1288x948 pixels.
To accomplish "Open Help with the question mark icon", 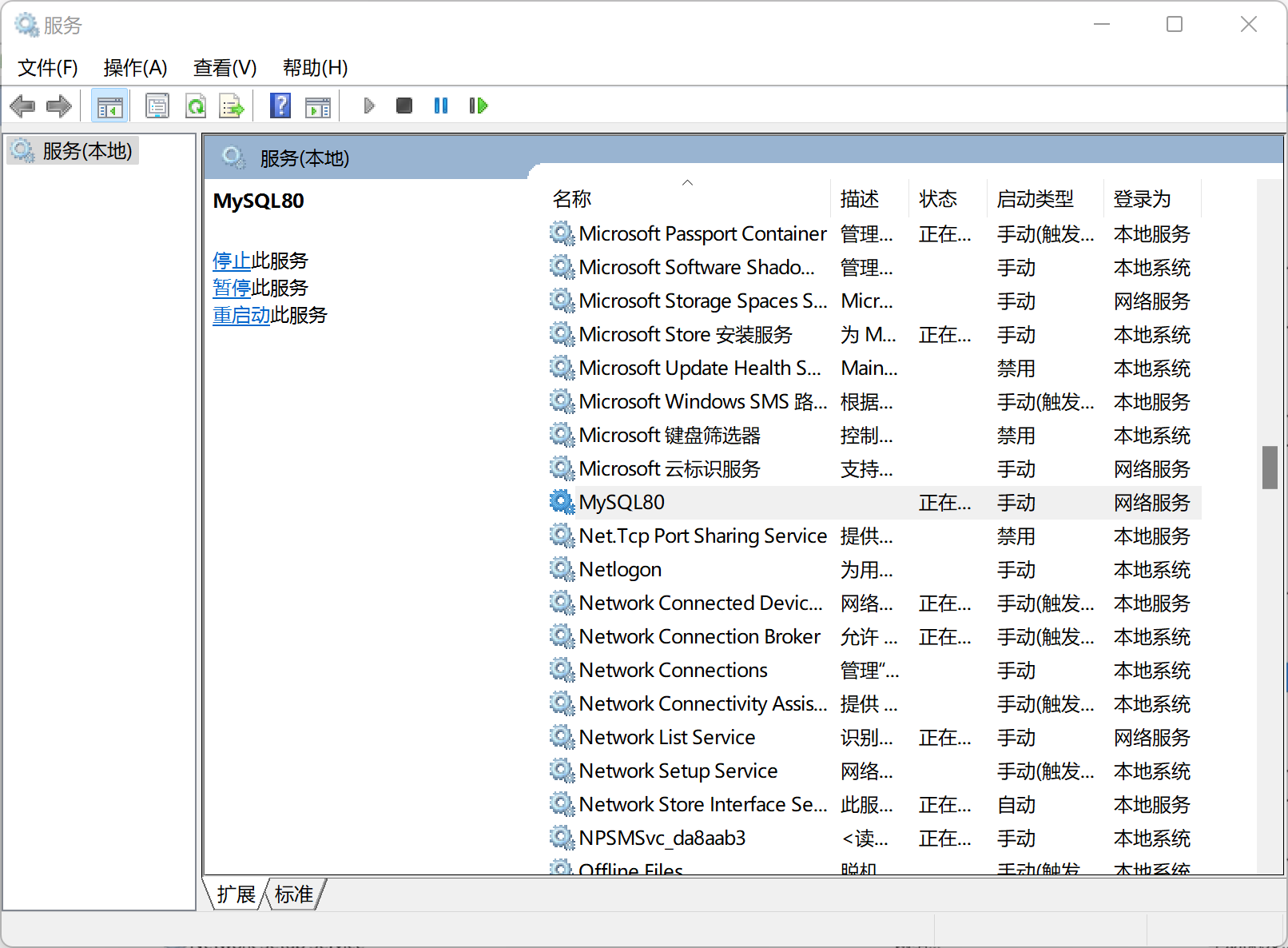I will (280, 106).
